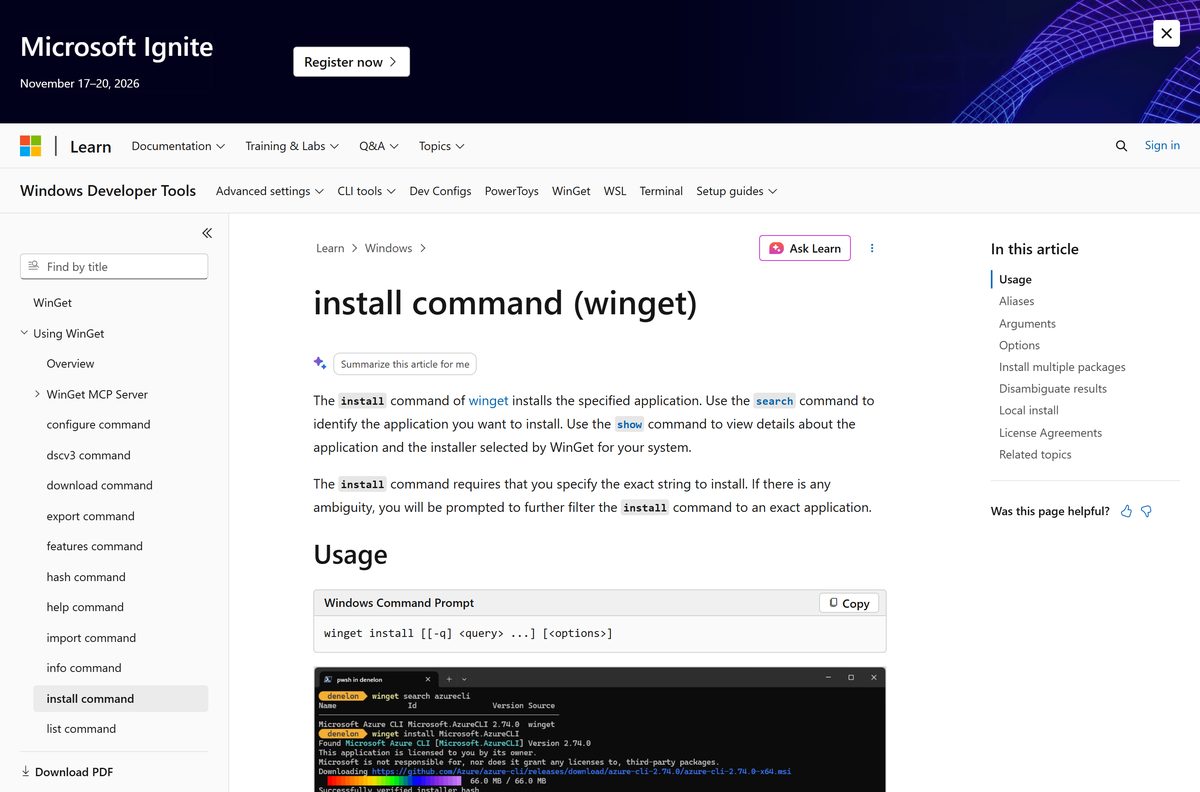Click the Sign in link
The width and height of the screenshot is (1200, 792).
click(1162, 146)
